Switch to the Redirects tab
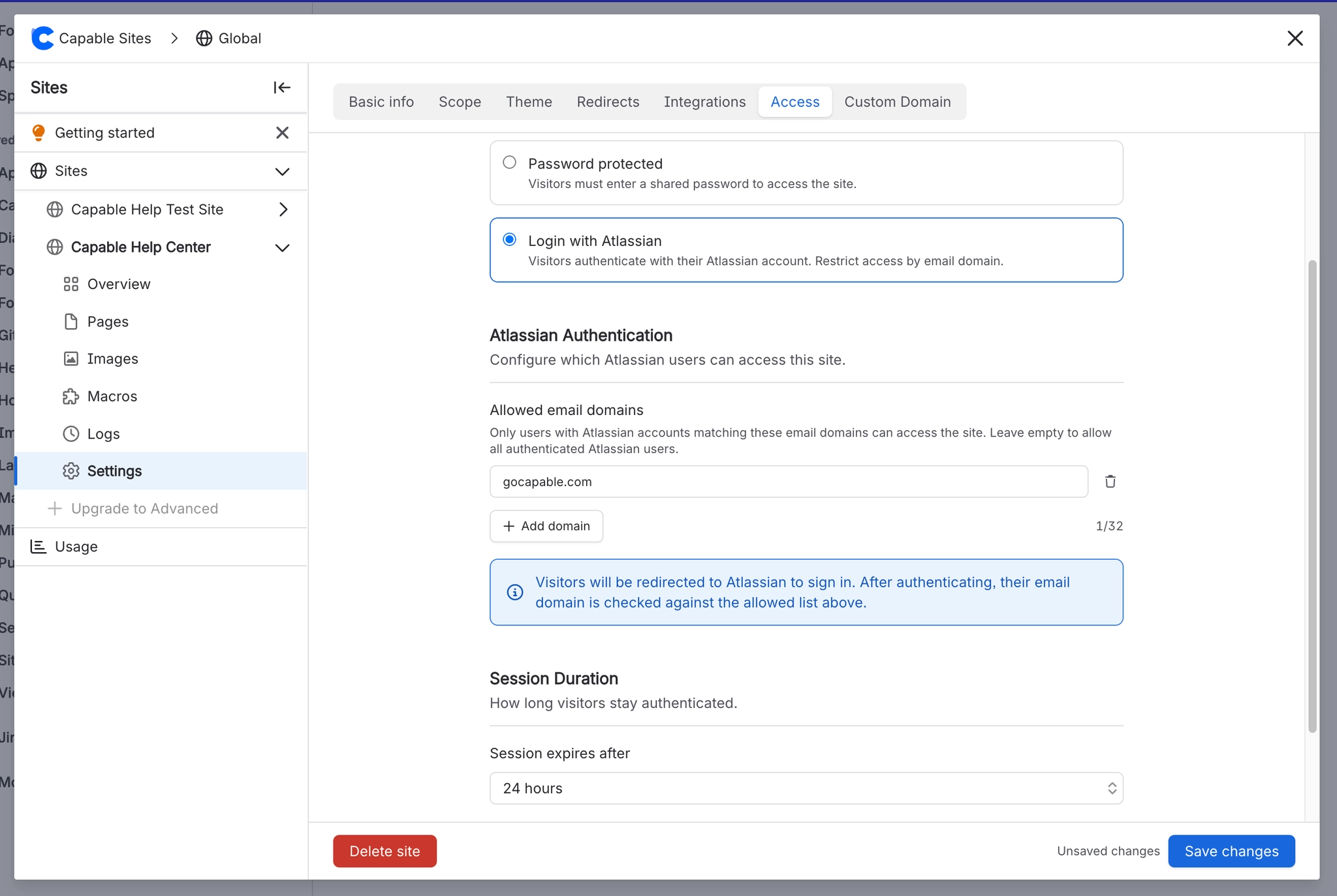The width and height of the screenshot is (1337, 896). pos(608,102)
